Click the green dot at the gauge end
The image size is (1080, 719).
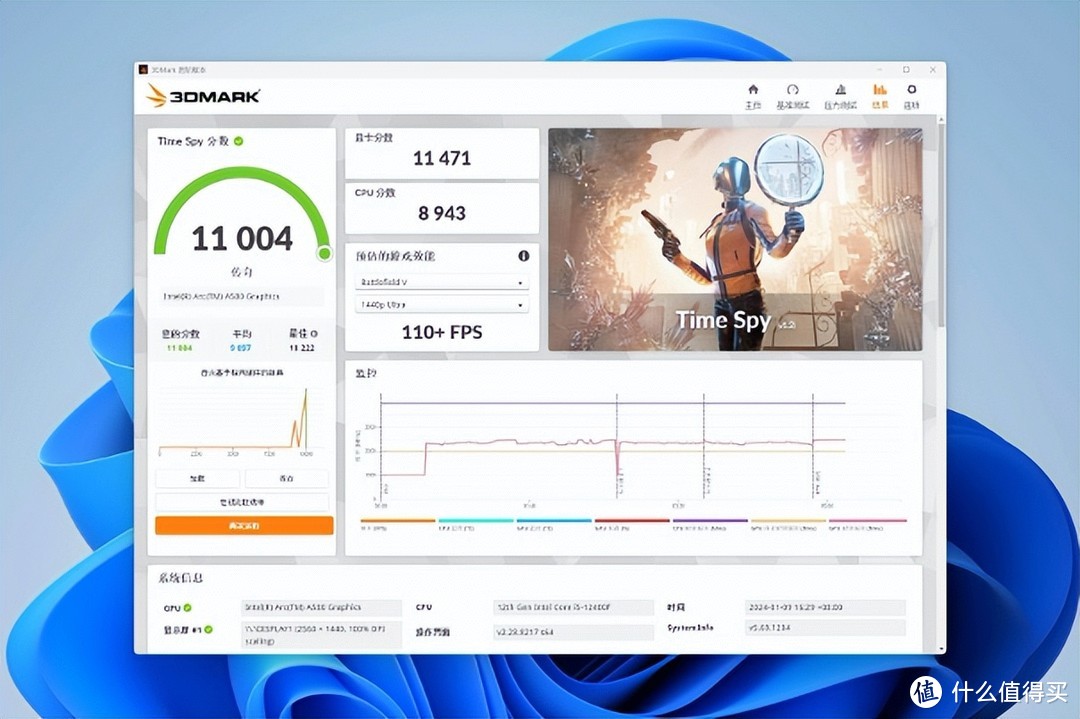[x=324, y=253]
